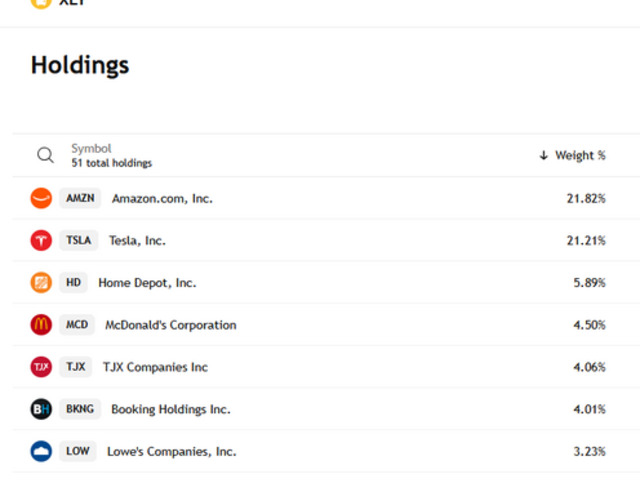Click the Home Depot logo icon
The width and height of the screenshot is (640, 480).
[x=41, y=283]
